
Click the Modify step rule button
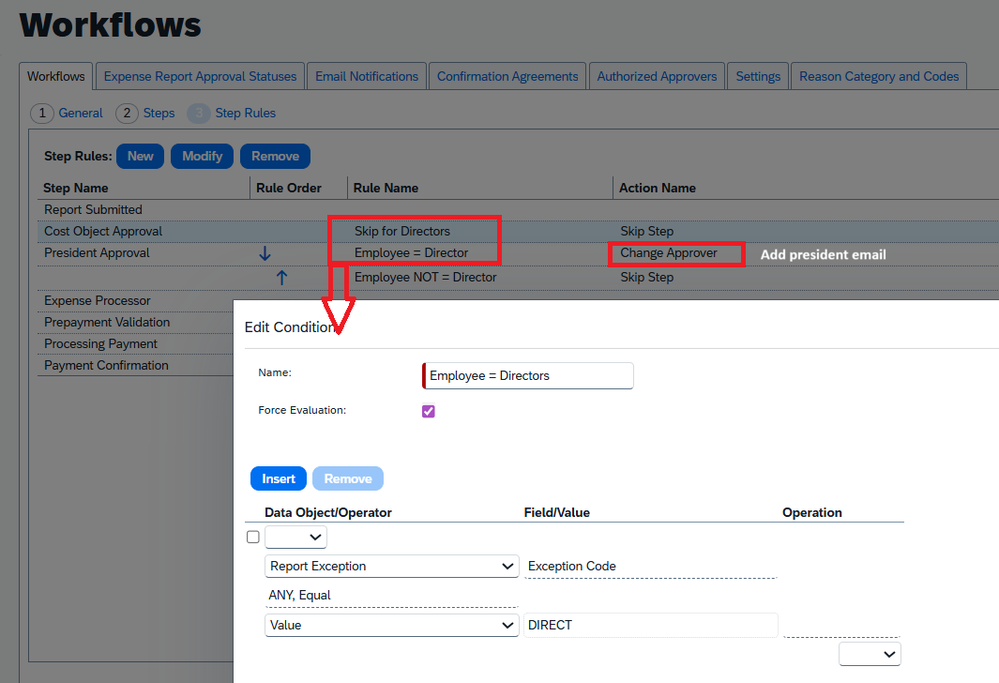coord(202,156)
